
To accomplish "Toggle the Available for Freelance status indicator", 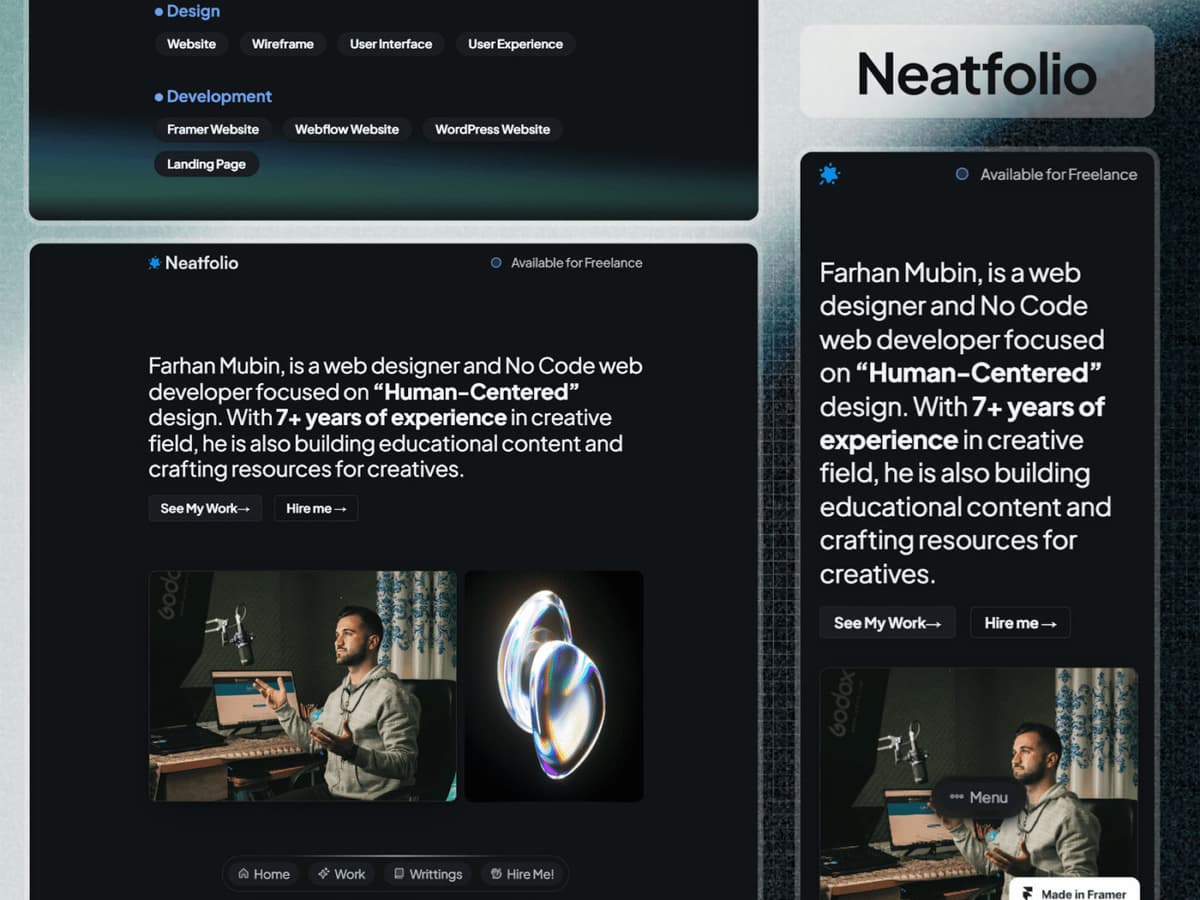I will (x=494, y=263).
